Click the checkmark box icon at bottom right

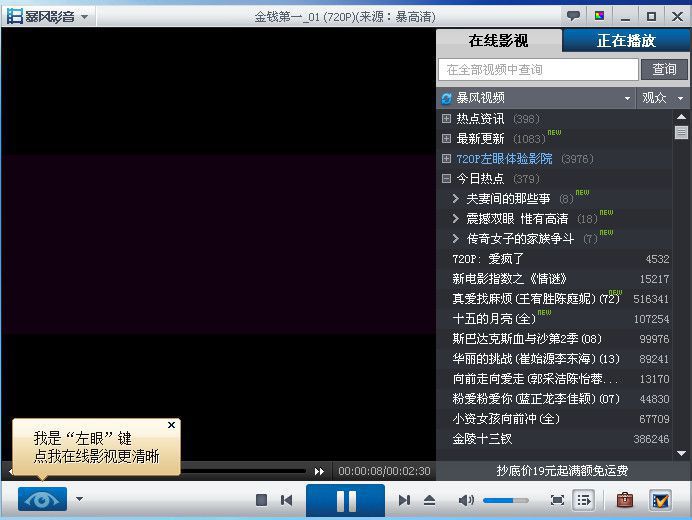(x=660, y=500)
